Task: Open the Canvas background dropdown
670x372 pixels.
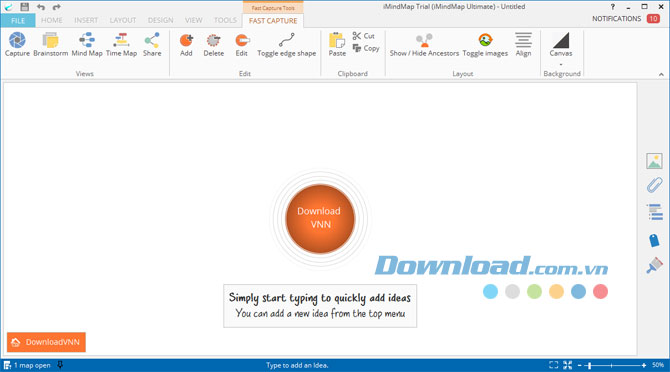Action: click(561, 64)
